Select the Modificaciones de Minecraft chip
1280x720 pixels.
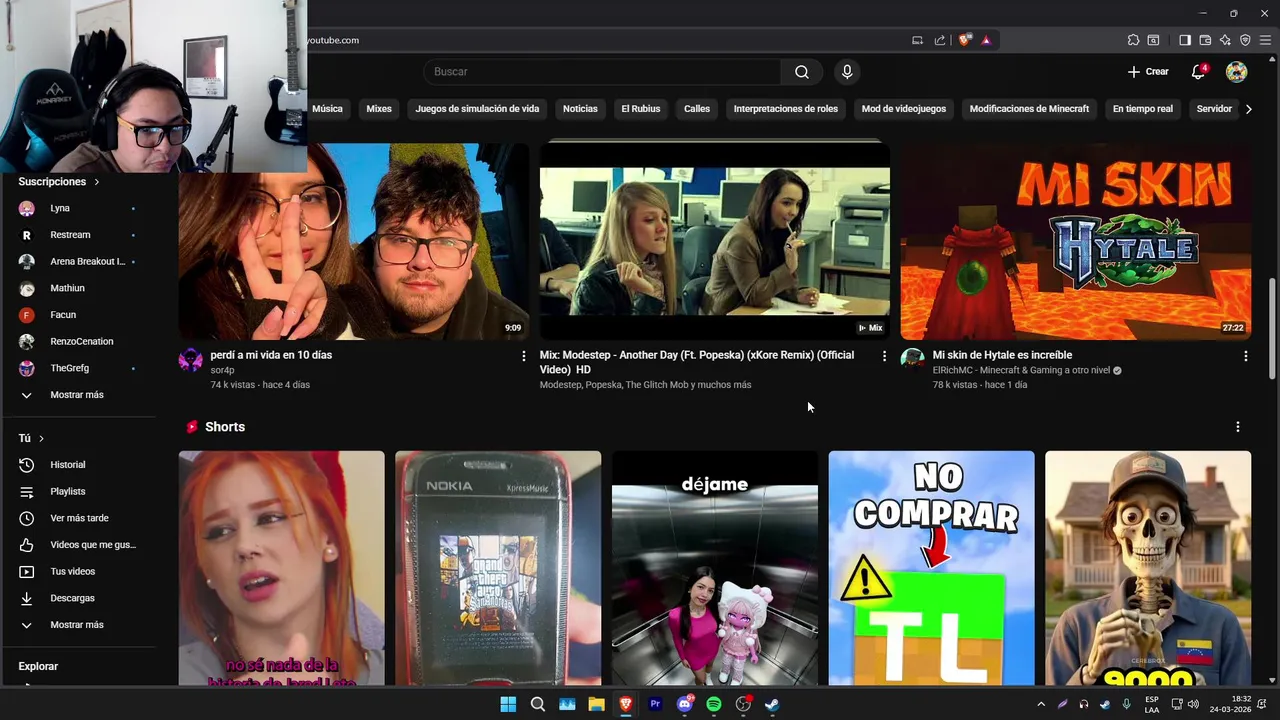coord(1029,109)
